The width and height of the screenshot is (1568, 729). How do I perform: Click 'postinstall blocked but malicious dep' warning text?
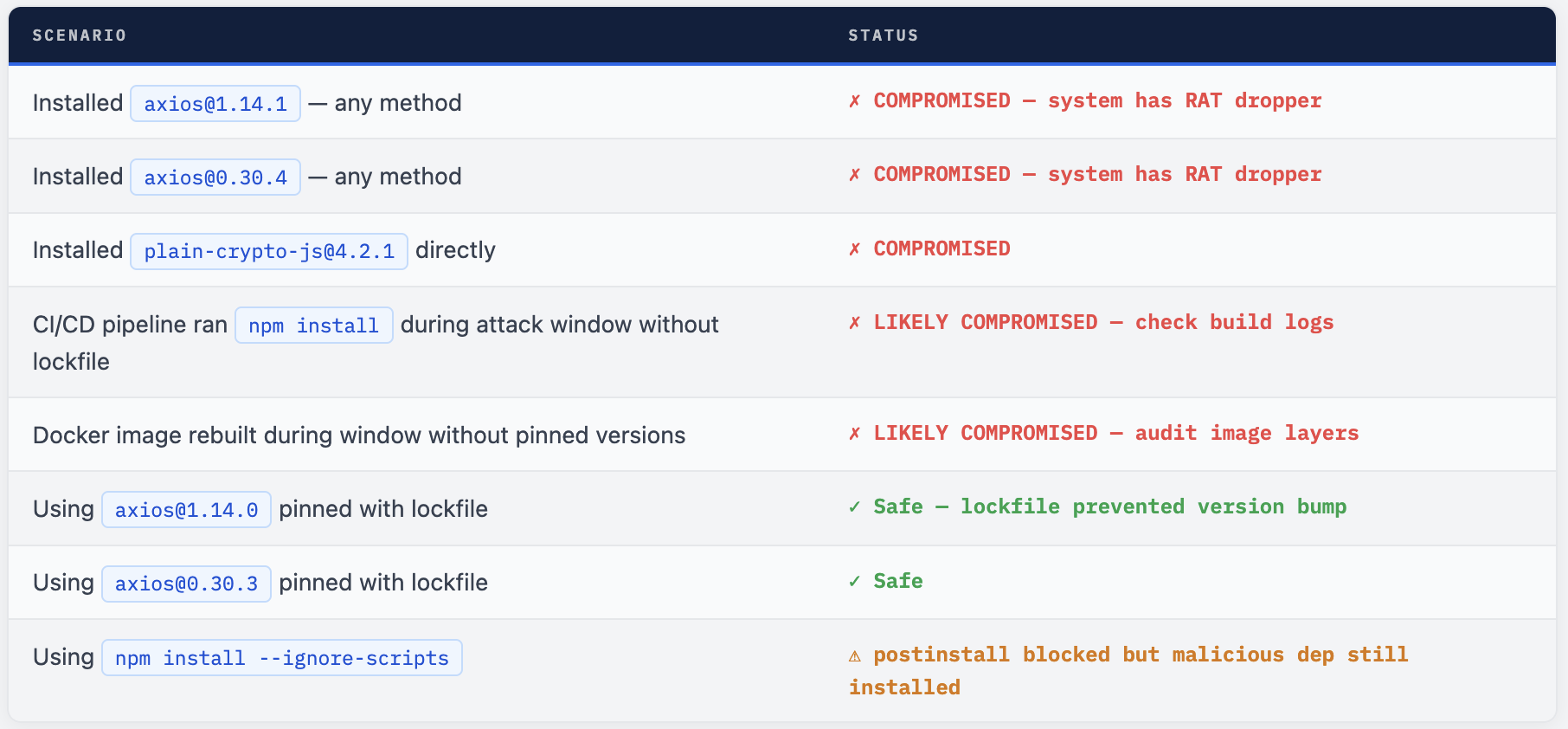[1128, 671]
